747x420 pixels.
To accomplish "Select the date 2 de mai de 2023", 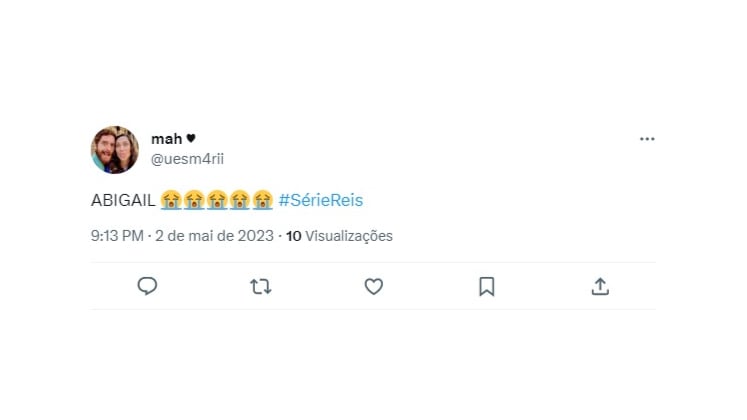I will [214, 237].
